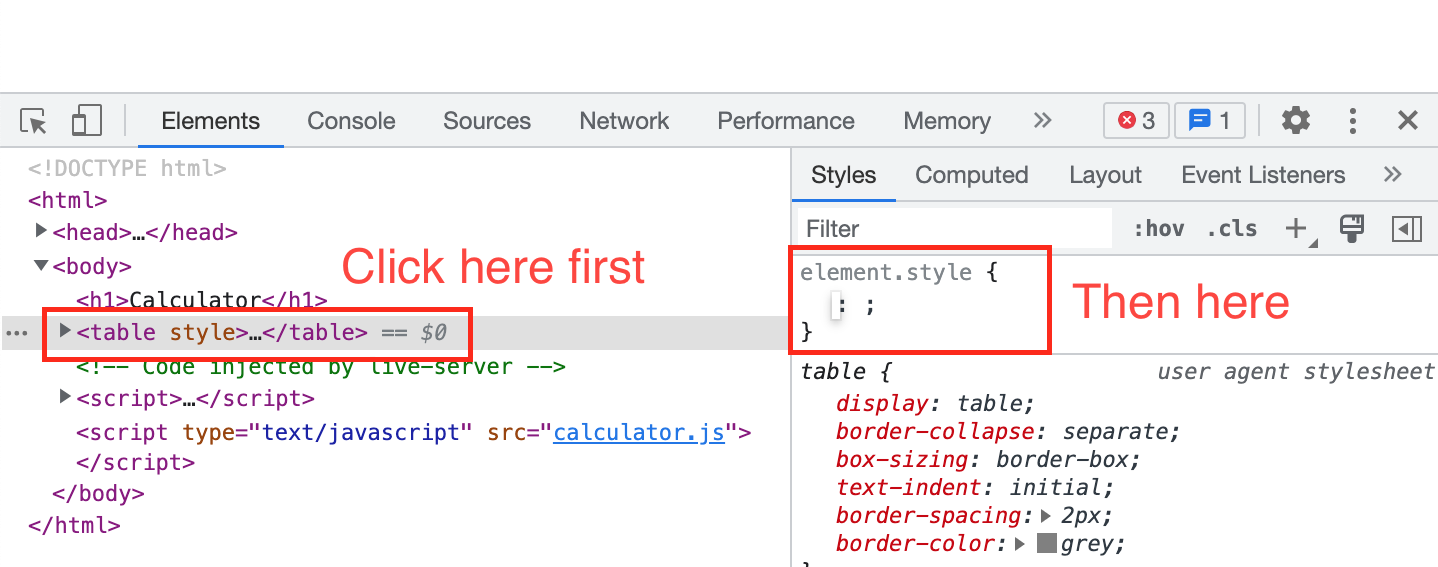Toggle the :hov element state panel

pyautogui.click(x=1159, y=229)
